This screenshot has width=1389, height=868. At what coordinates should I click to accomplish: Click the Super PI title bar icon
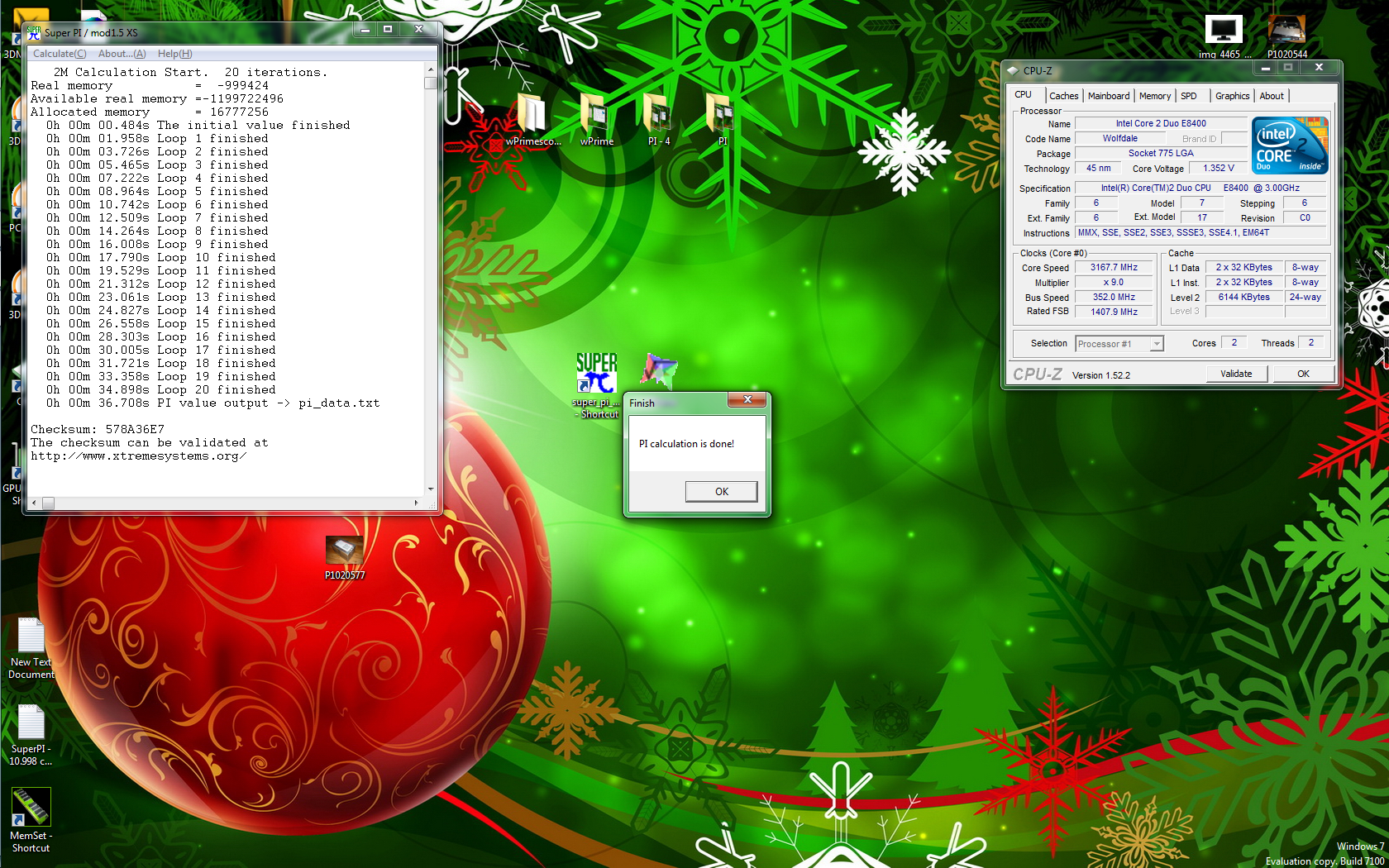click(x=34, y=33)
